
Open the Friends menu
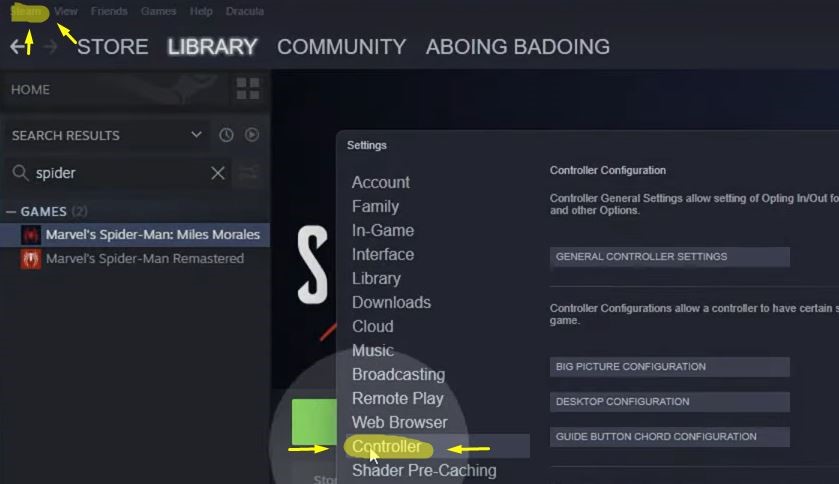point(109,11)
